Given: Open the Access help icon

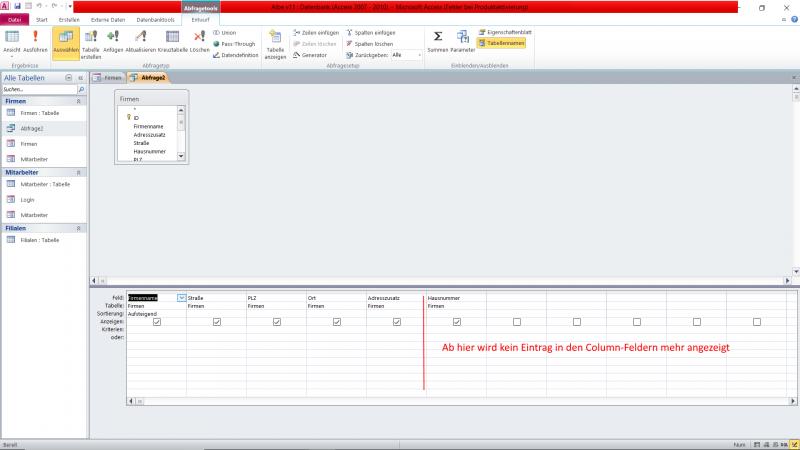Looking at the screenshot, I should coord(794,19).
